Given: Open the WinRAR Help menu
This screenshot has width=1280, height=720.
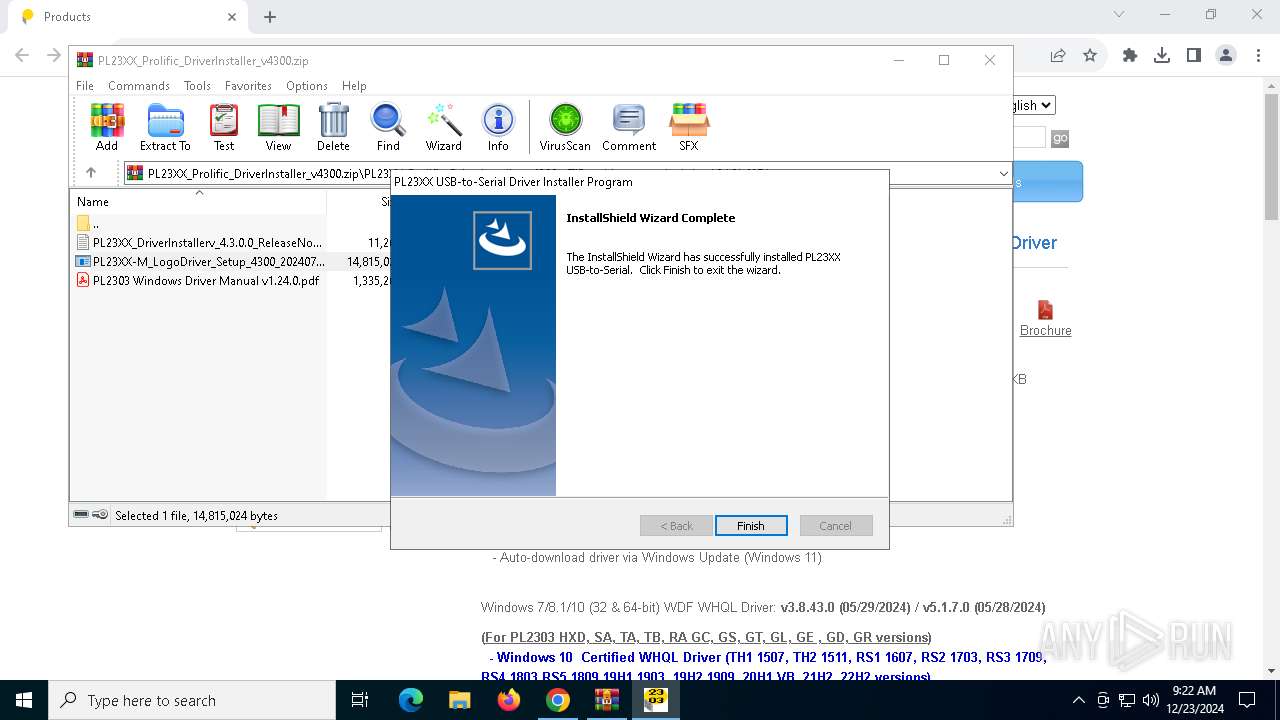Looking at the screenshot, I should coord(354,86).
